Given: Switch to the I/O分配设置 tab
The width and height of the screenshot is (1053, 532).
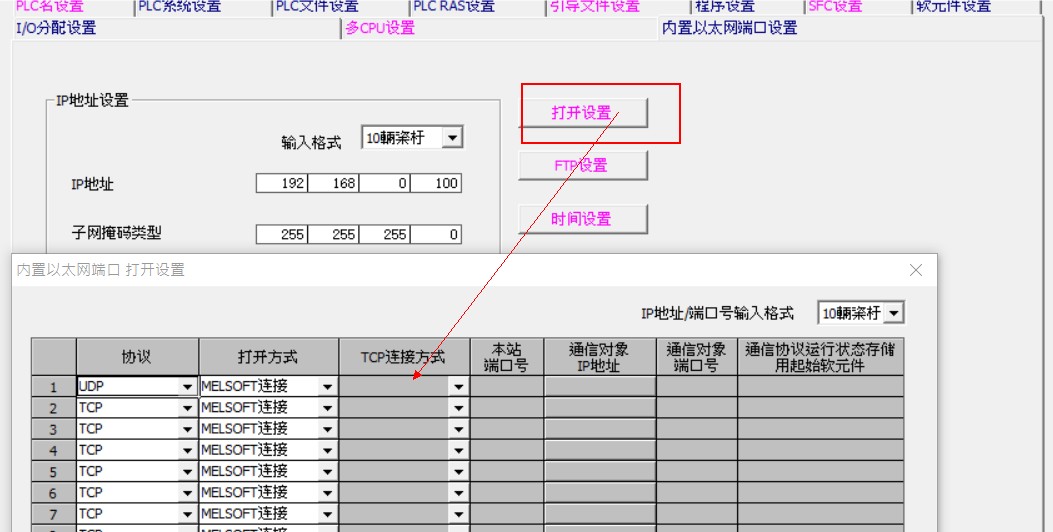Looking at the screenshot, I should pyautogui.click(x=57, y=28).
